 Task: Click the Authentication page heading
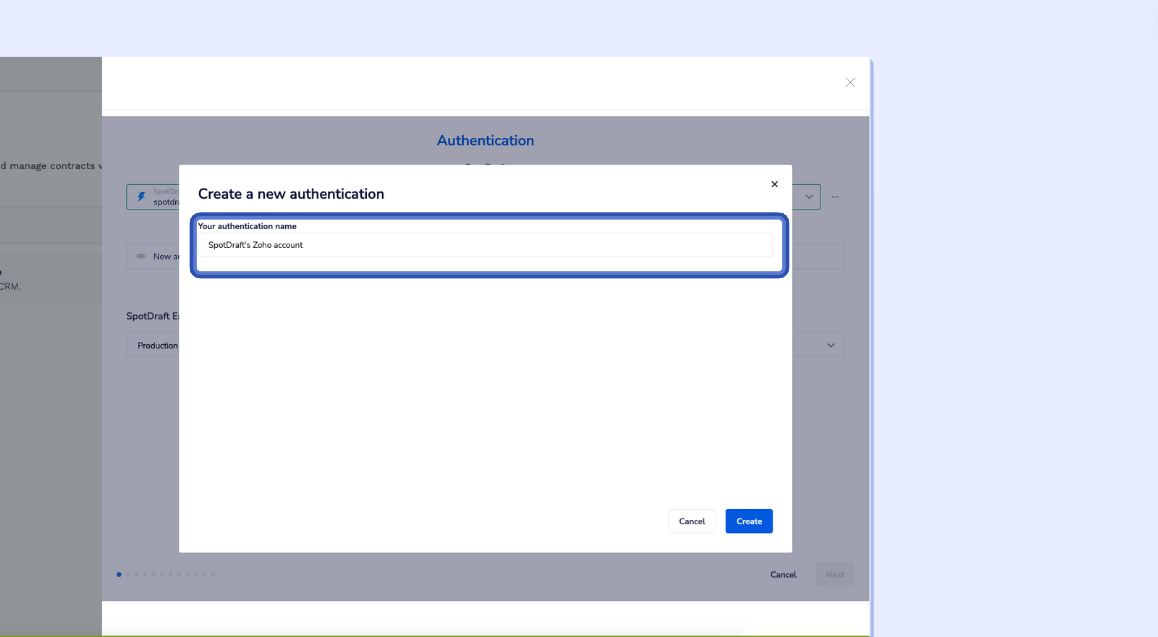[x=485, y=141]
